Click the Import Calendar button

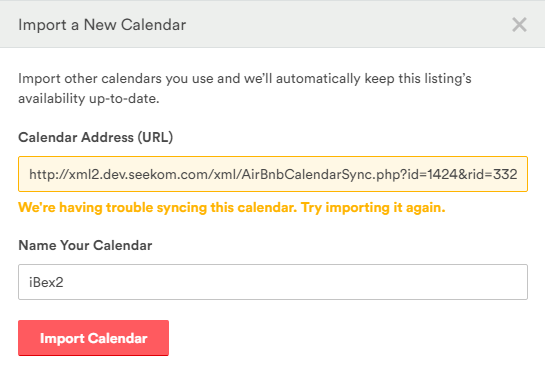point(93,338)
